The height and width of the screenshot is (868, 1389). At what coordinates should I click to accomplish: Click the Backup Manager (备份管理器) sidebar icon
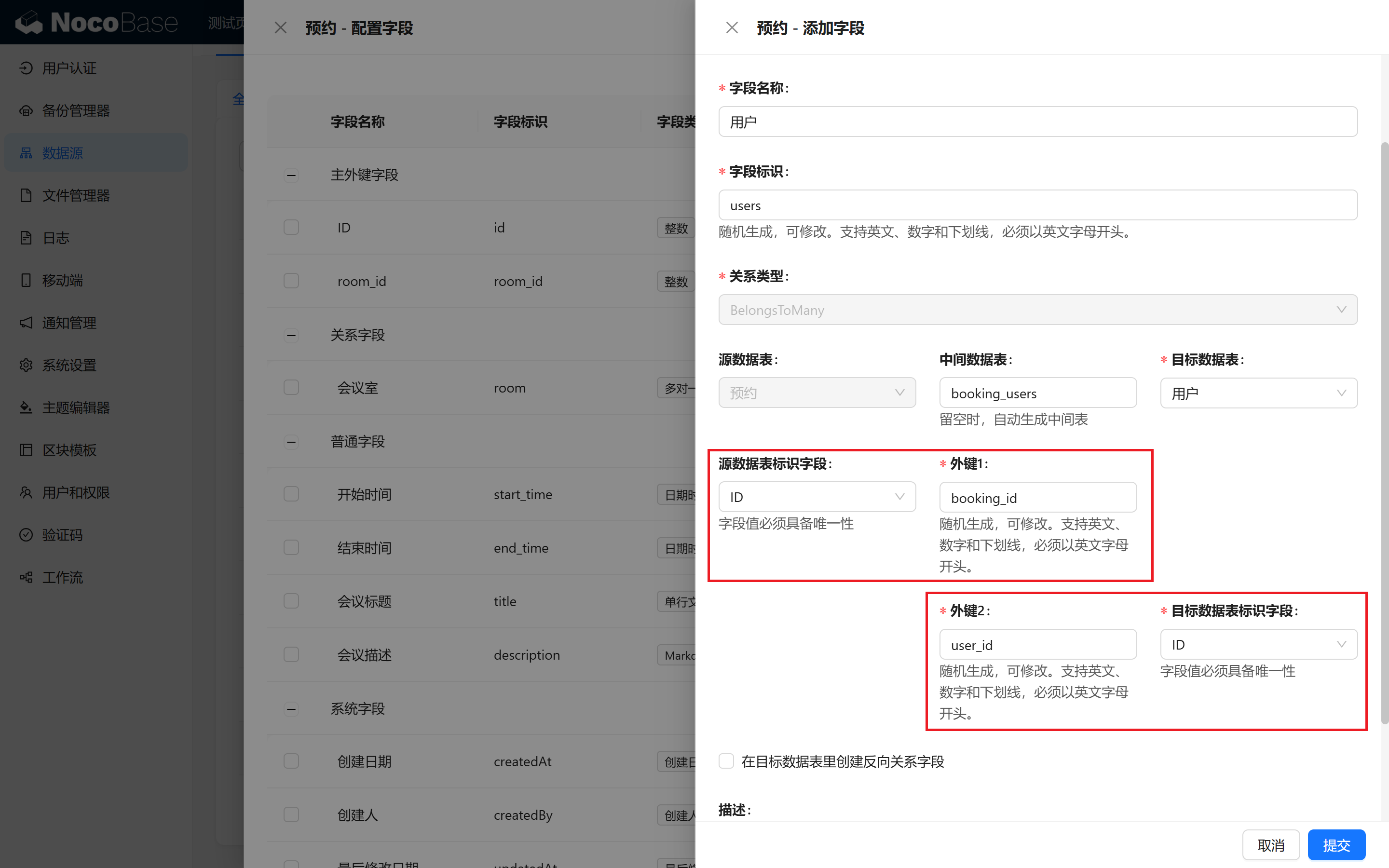(x=26, y=111)
